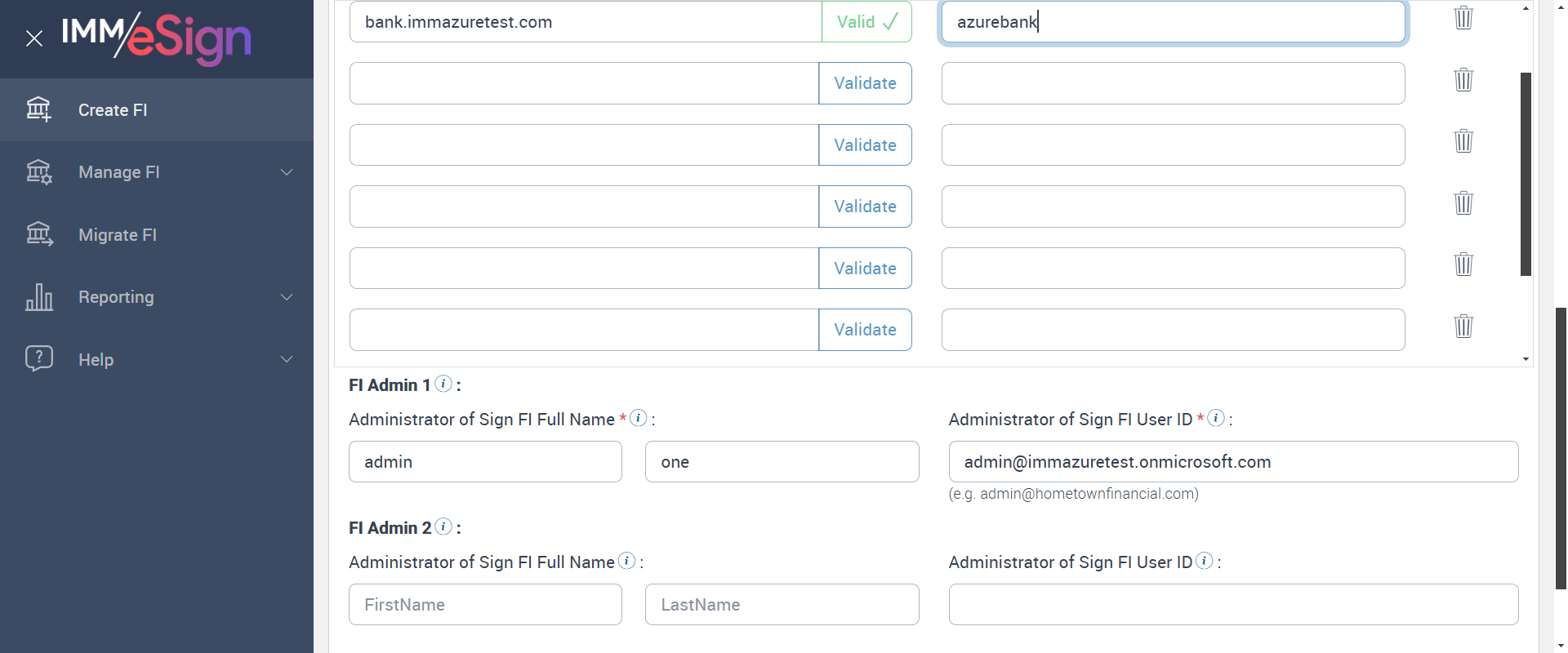Click the first empty row's Validate button
1568x653 pixels.
[x=865, y=83]
